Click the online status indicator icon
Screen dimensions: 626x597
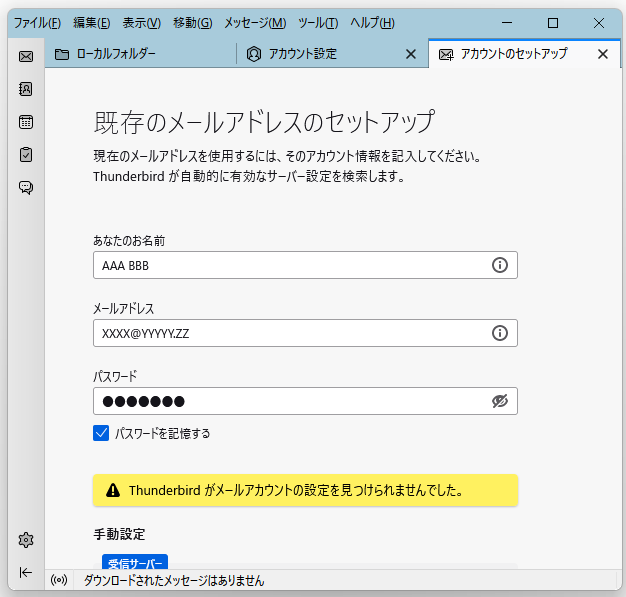pyautogui.click(x=59, y=580)
